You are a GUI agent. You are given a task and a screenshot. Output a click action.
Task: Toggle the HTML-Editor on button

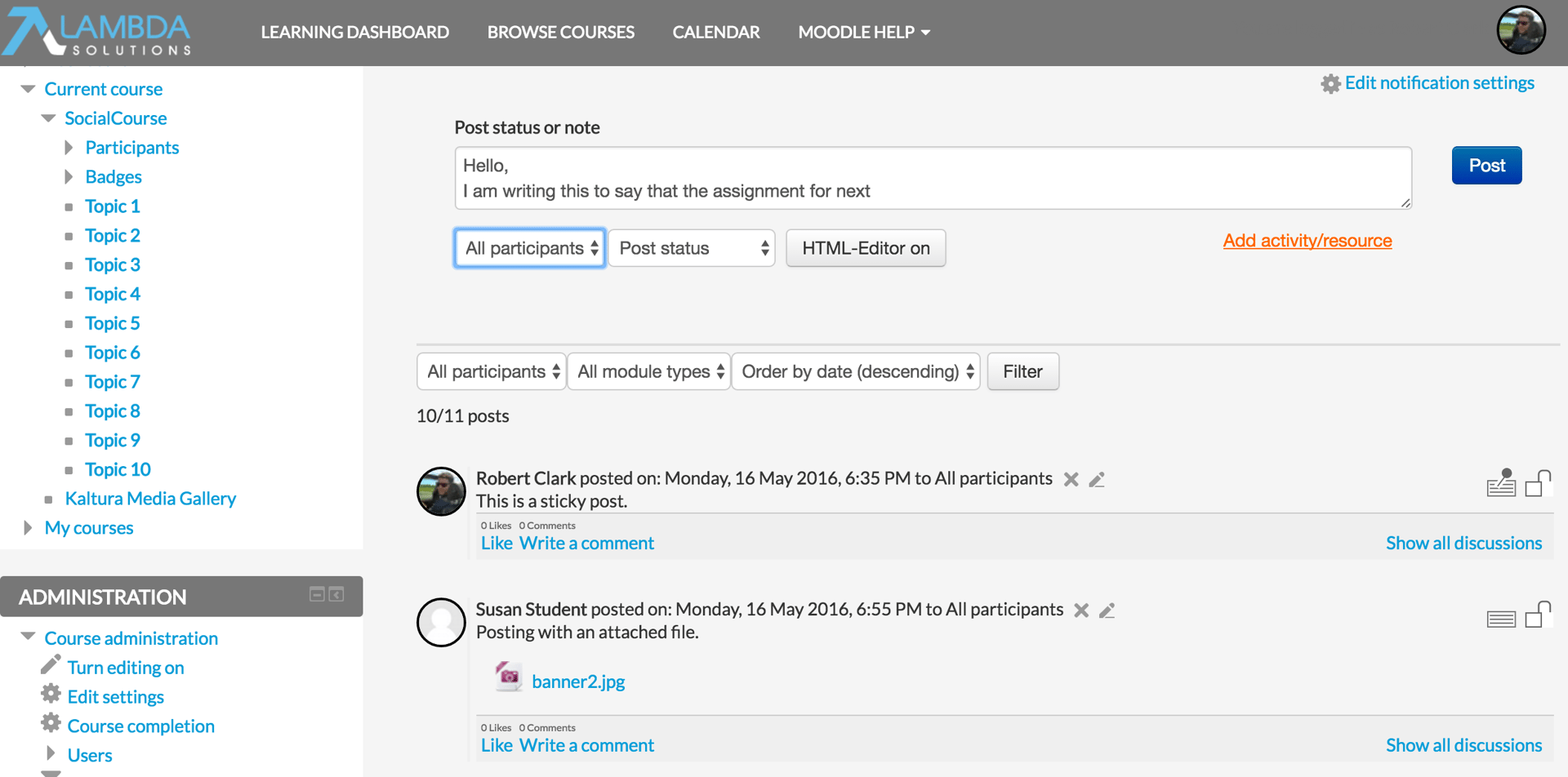tap(866, 248)
